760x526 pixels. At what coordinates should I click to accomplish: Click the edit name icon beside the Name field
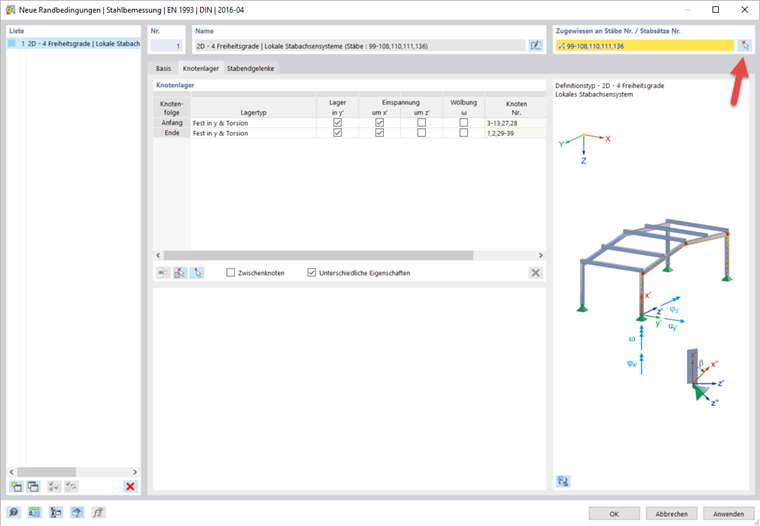pos(536,46)
